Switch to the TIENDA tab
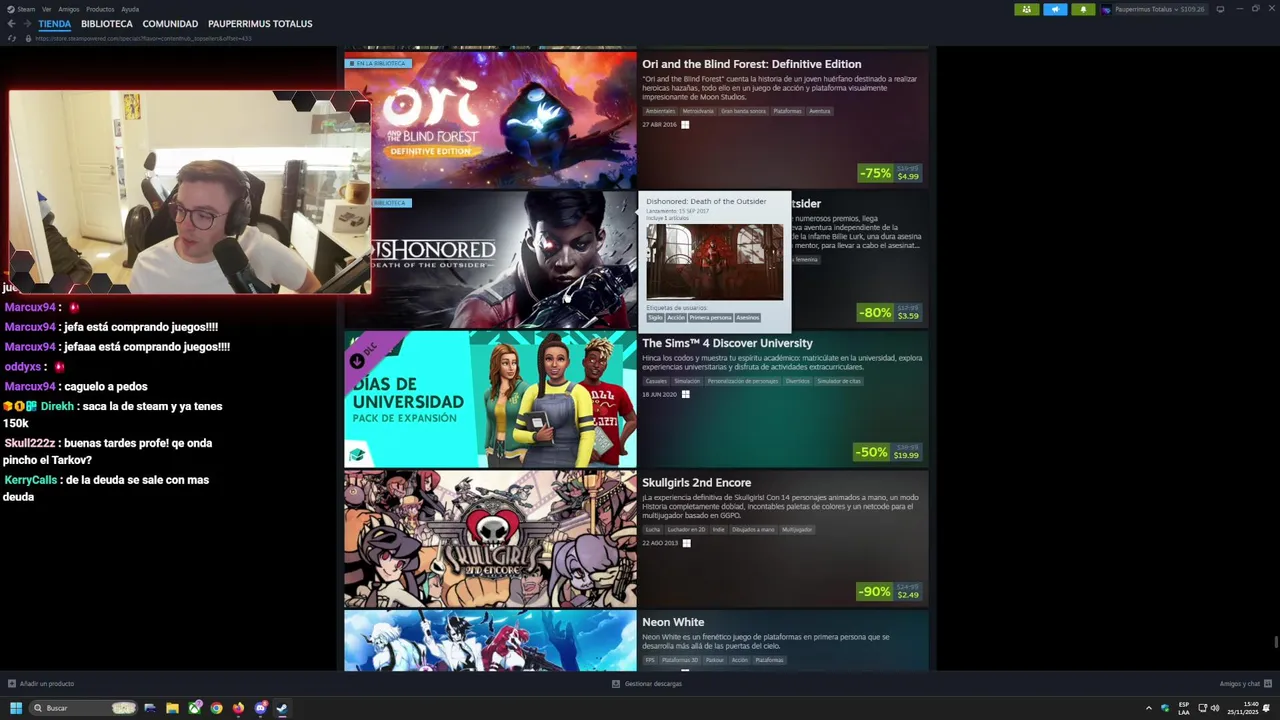Viewport: 1280px width, 720px height. pos(55,24)
